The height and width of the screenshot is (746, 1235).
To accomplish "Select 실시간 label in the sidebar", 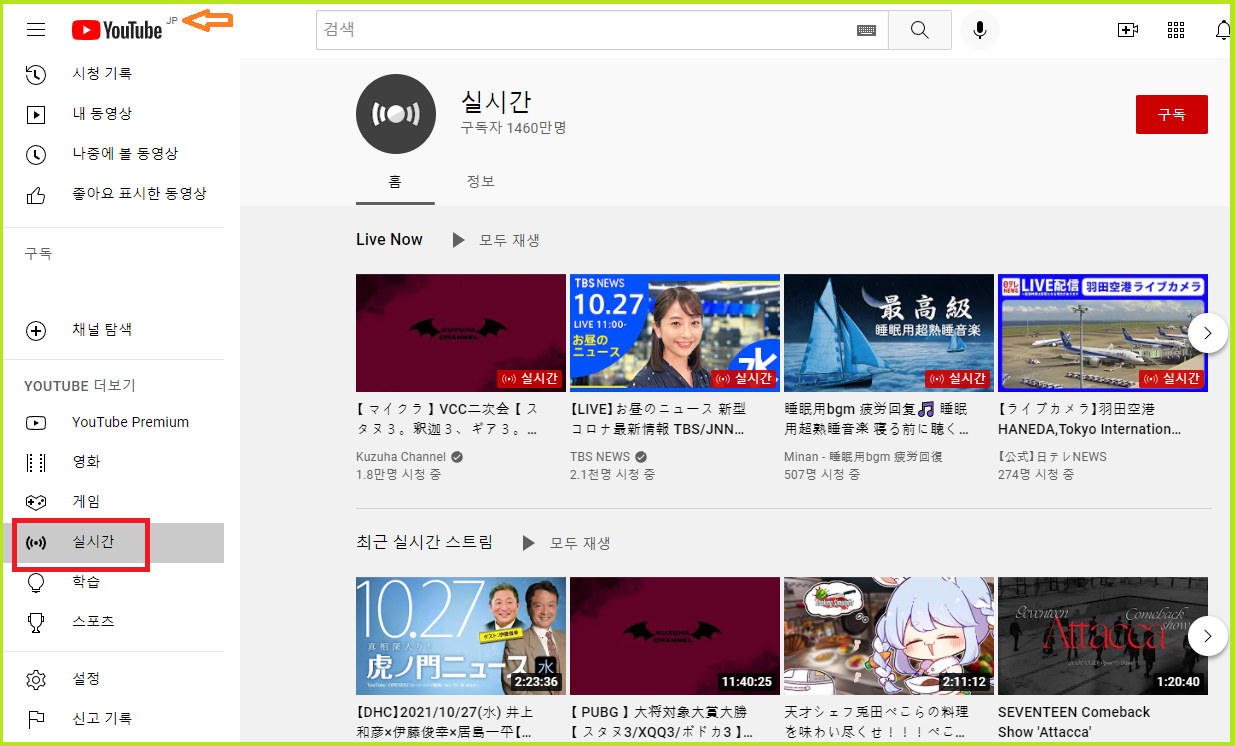I will click(93, 542).
